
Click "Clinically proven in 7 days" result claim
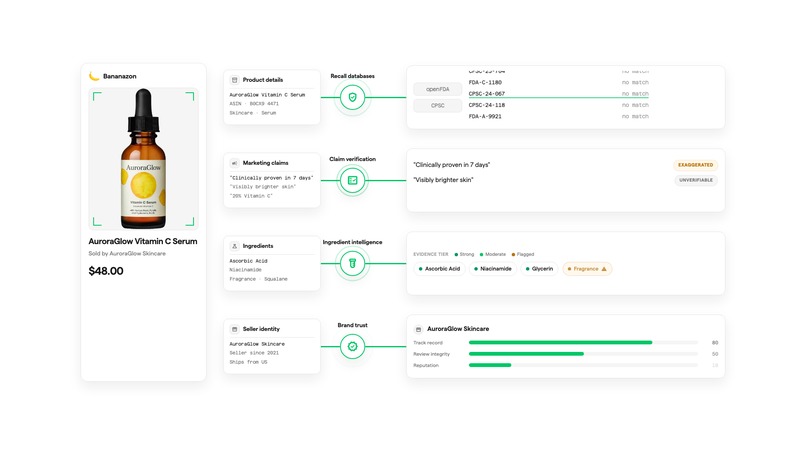[452, 165]
